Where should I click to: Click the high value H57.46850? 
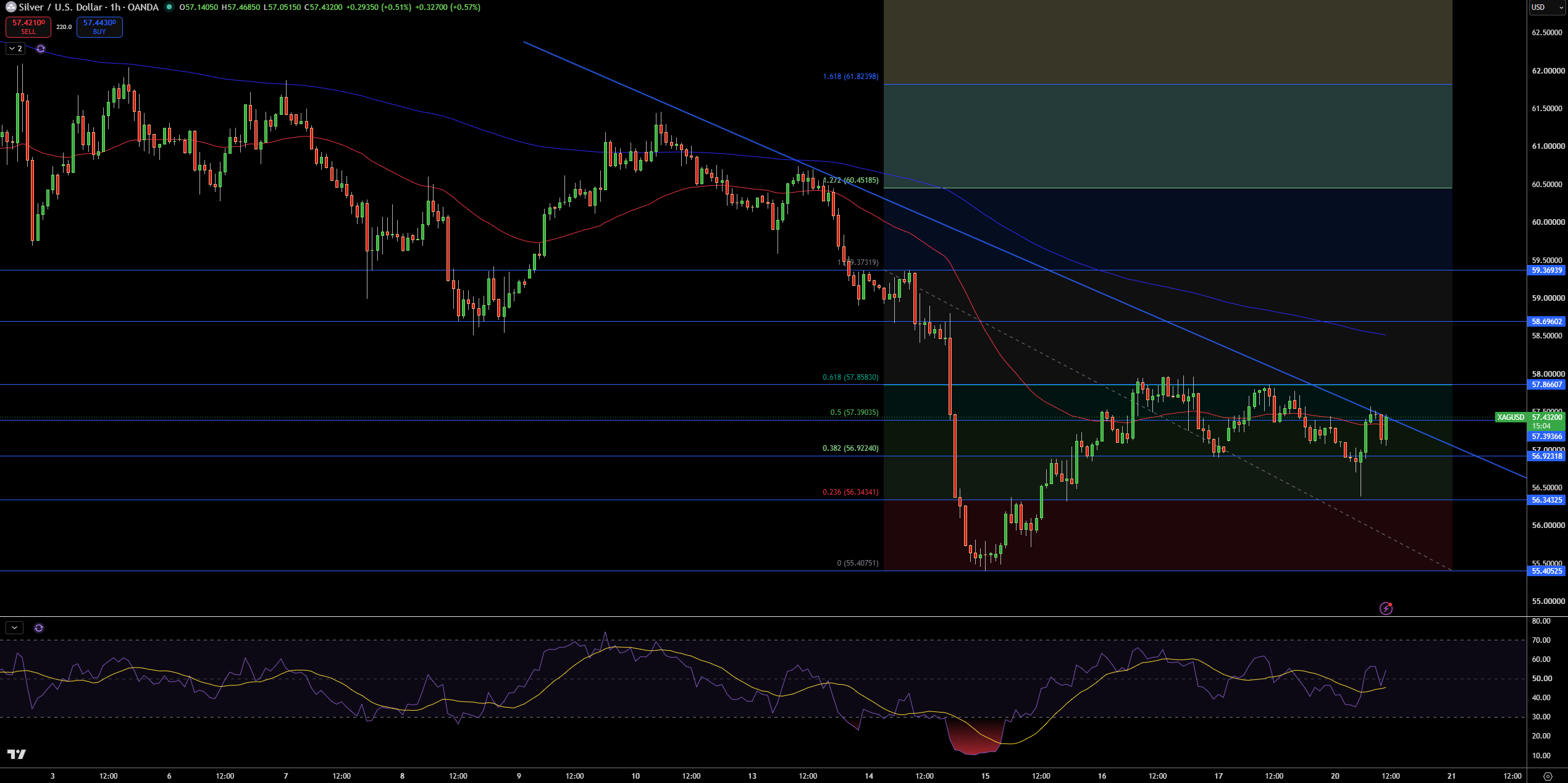tap(241, 7)
